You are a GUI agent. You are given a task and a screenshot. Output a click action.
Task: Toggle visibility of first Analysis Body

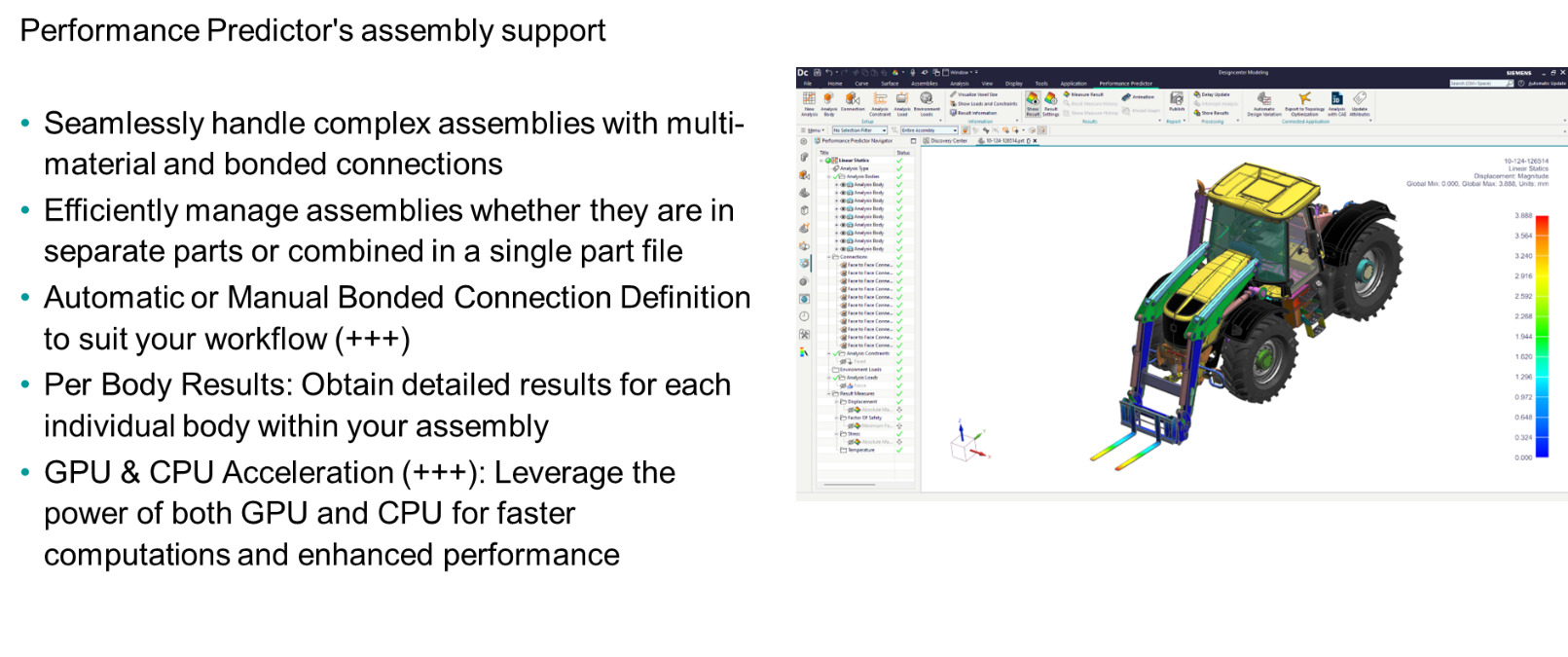click(843, 185)
